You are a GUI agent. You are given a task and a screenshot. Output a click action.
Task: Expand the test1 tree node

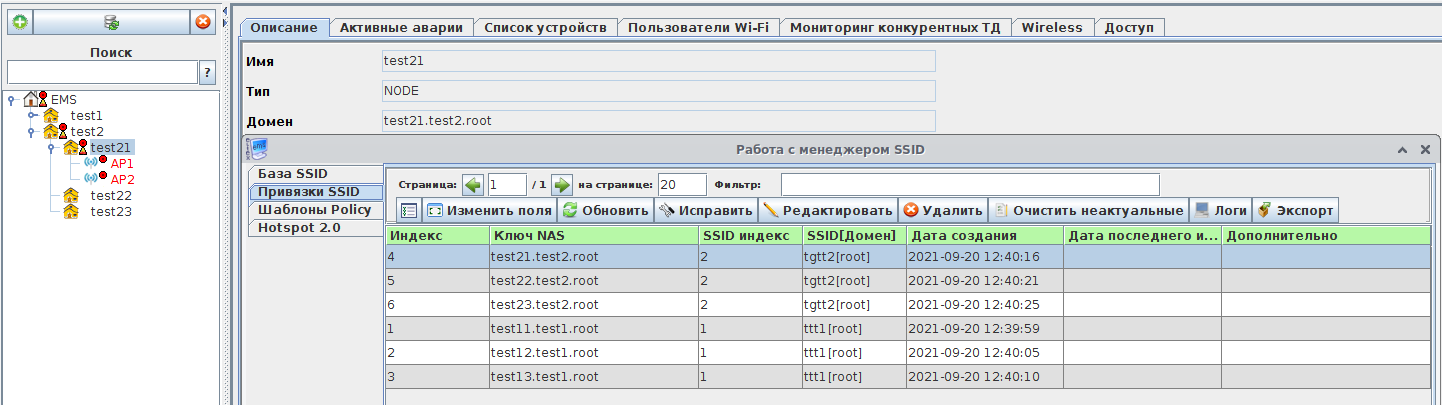pos(32,115)
